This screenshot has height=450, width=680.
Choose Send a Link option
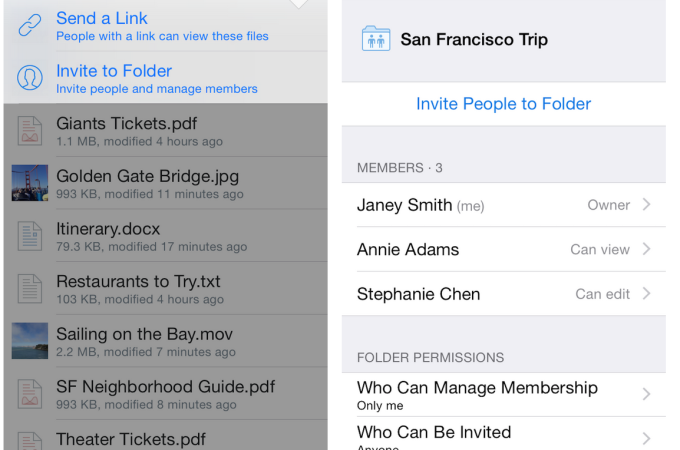click(x=102, y=18)
